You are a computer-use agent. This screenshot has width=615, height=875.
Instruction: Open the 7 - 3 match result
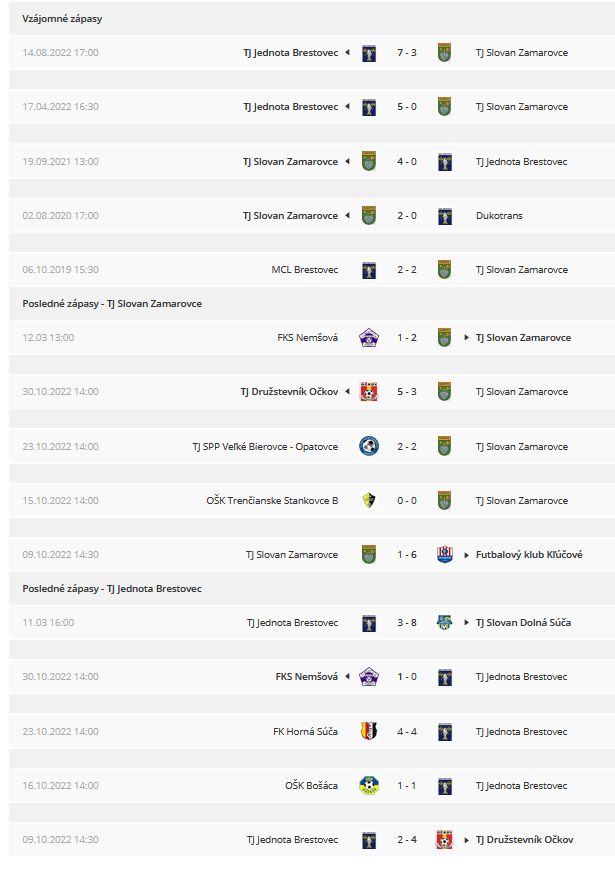407,52
